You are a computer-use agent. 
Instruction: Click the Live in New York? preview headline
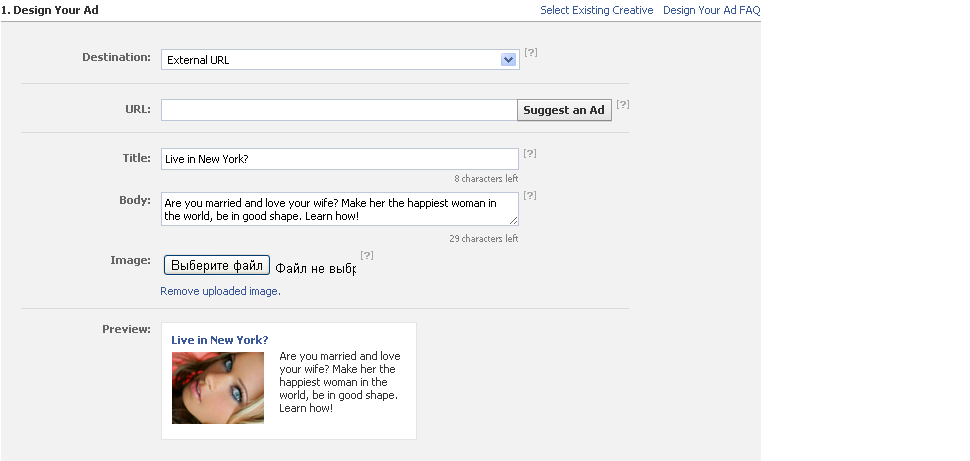(220, 340)
